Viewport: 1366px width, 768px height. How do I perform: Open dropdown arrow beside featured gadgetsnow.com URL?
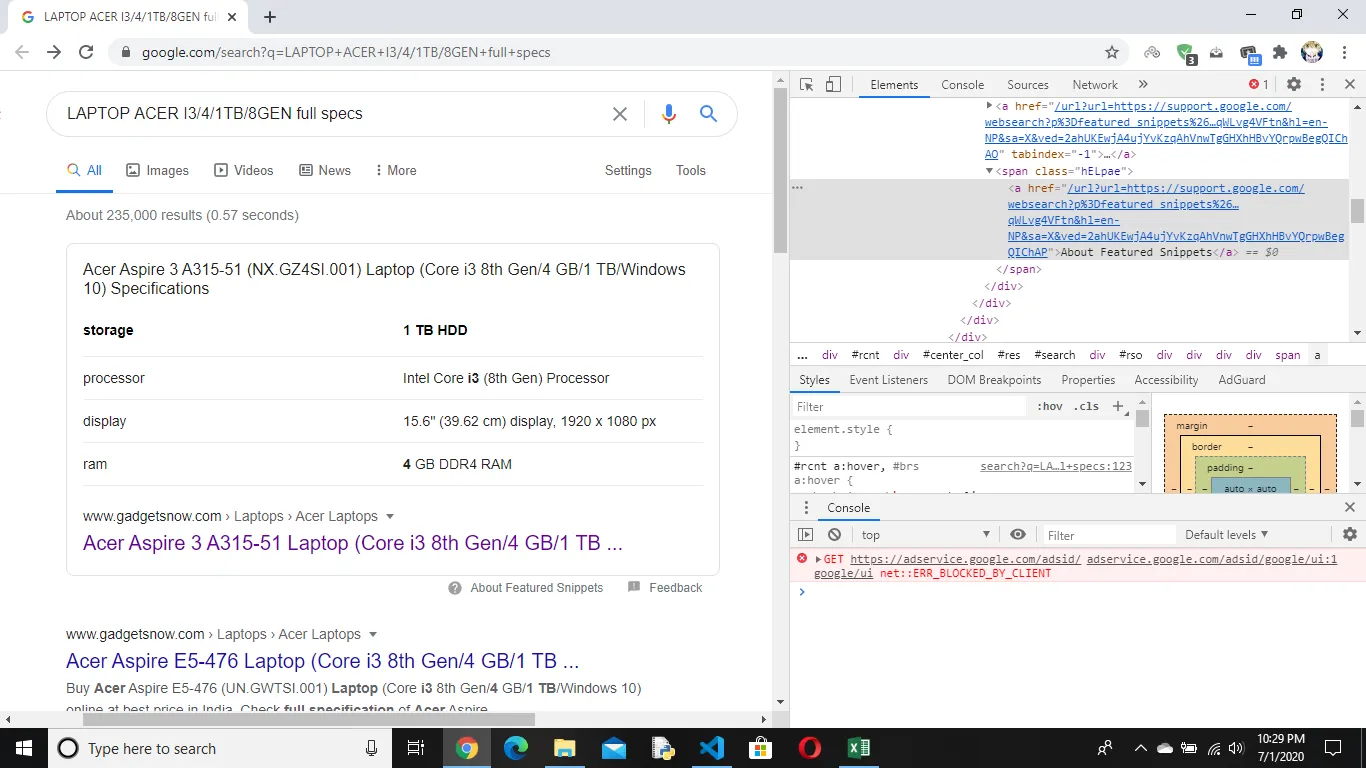[x=390, y=517]
